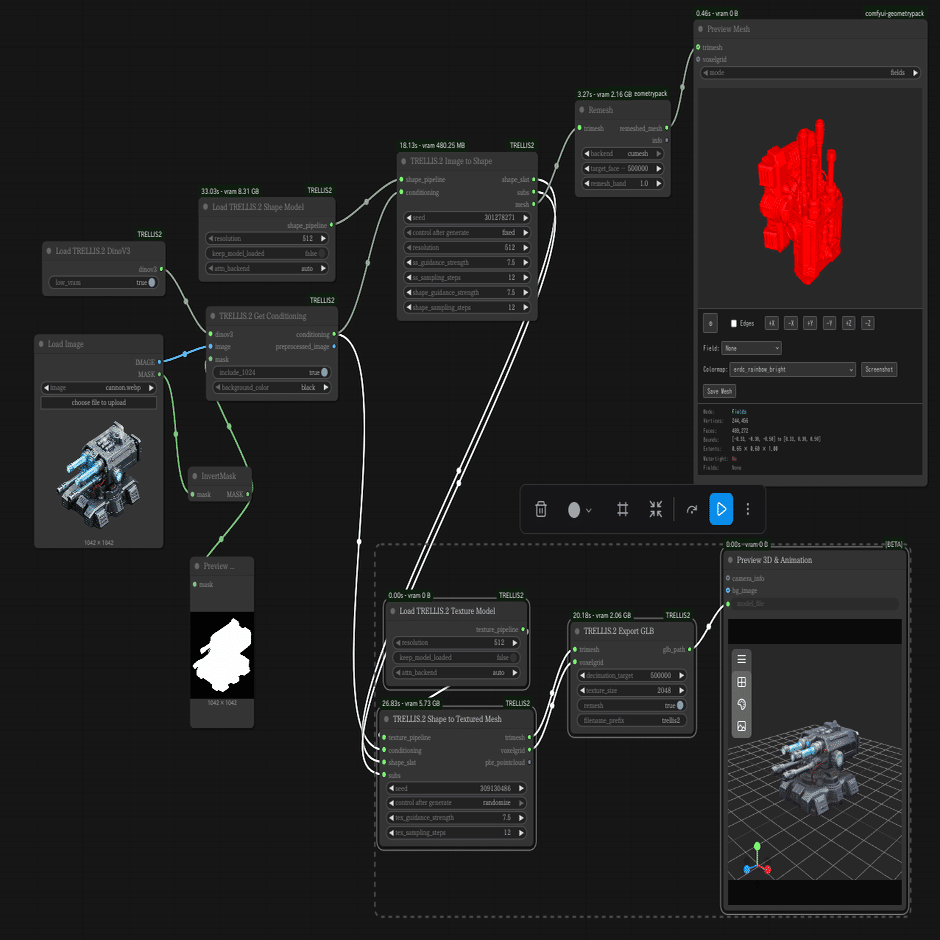Screen dimensions: 940x940
Task: Click the textured cannon model in Preview 3D
Action: (x=817, y=767)
